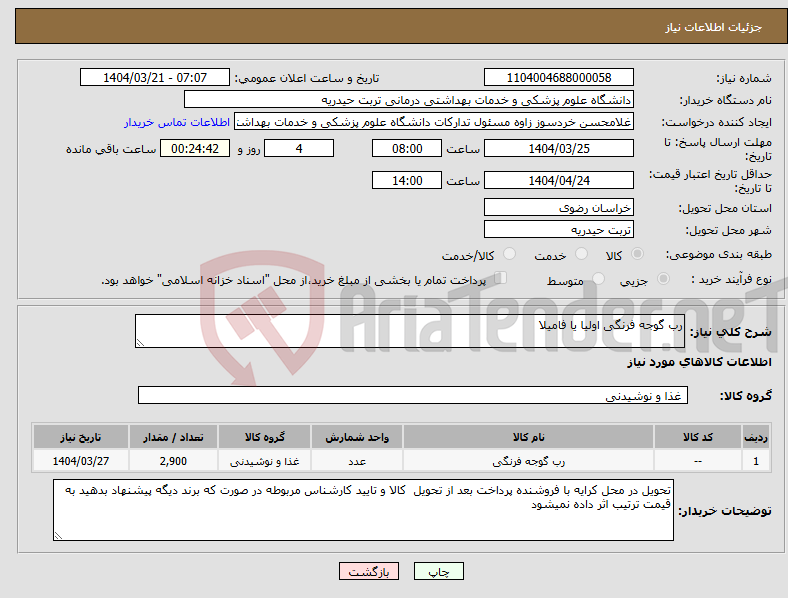The image size is (788, 598).
Task: Click the announcement date field 1404/03/21 - 07:07
Action: click(x=155, y=78)
